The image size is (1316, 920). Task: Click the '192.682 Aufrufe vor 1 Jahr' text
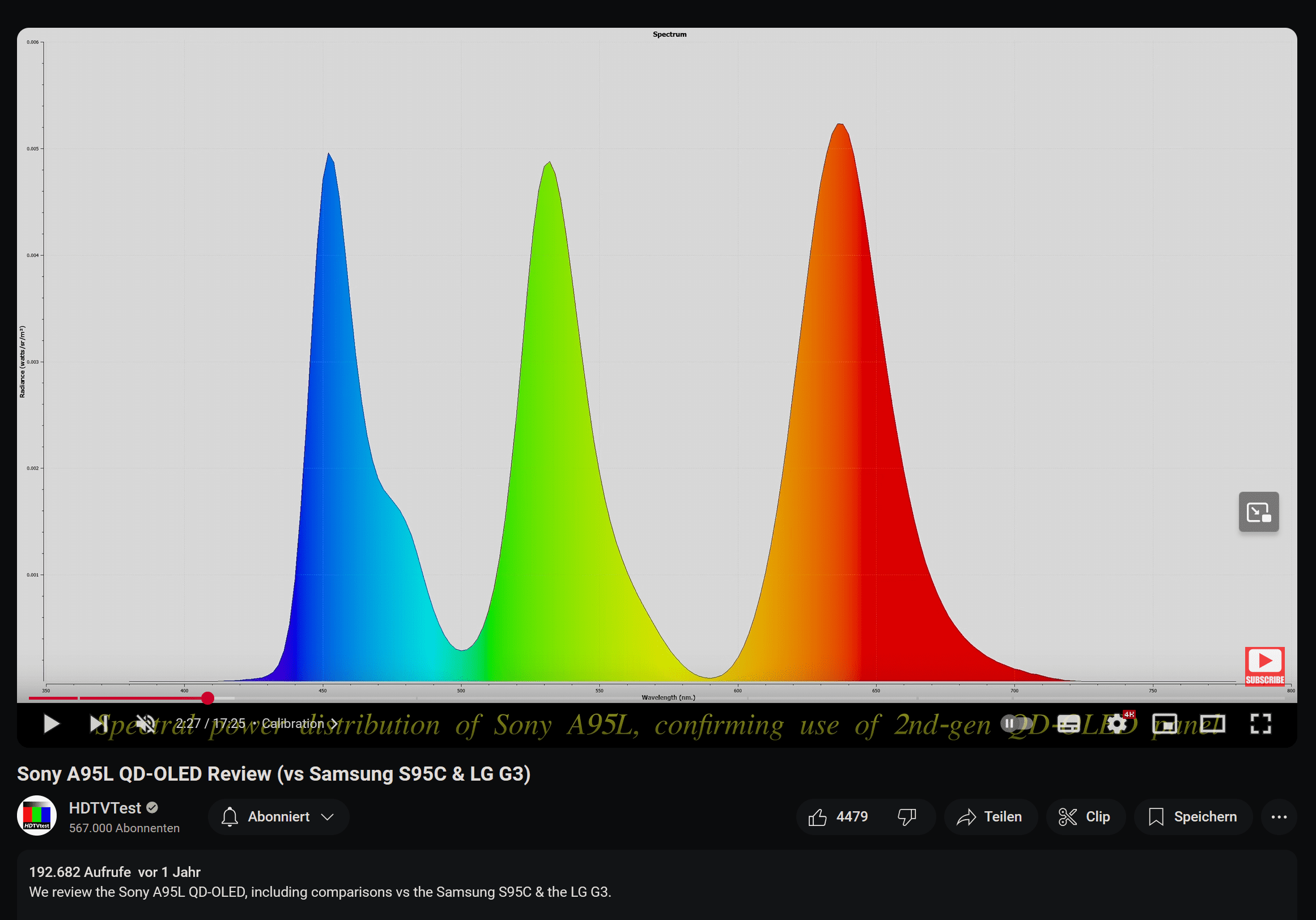(114, 872)
